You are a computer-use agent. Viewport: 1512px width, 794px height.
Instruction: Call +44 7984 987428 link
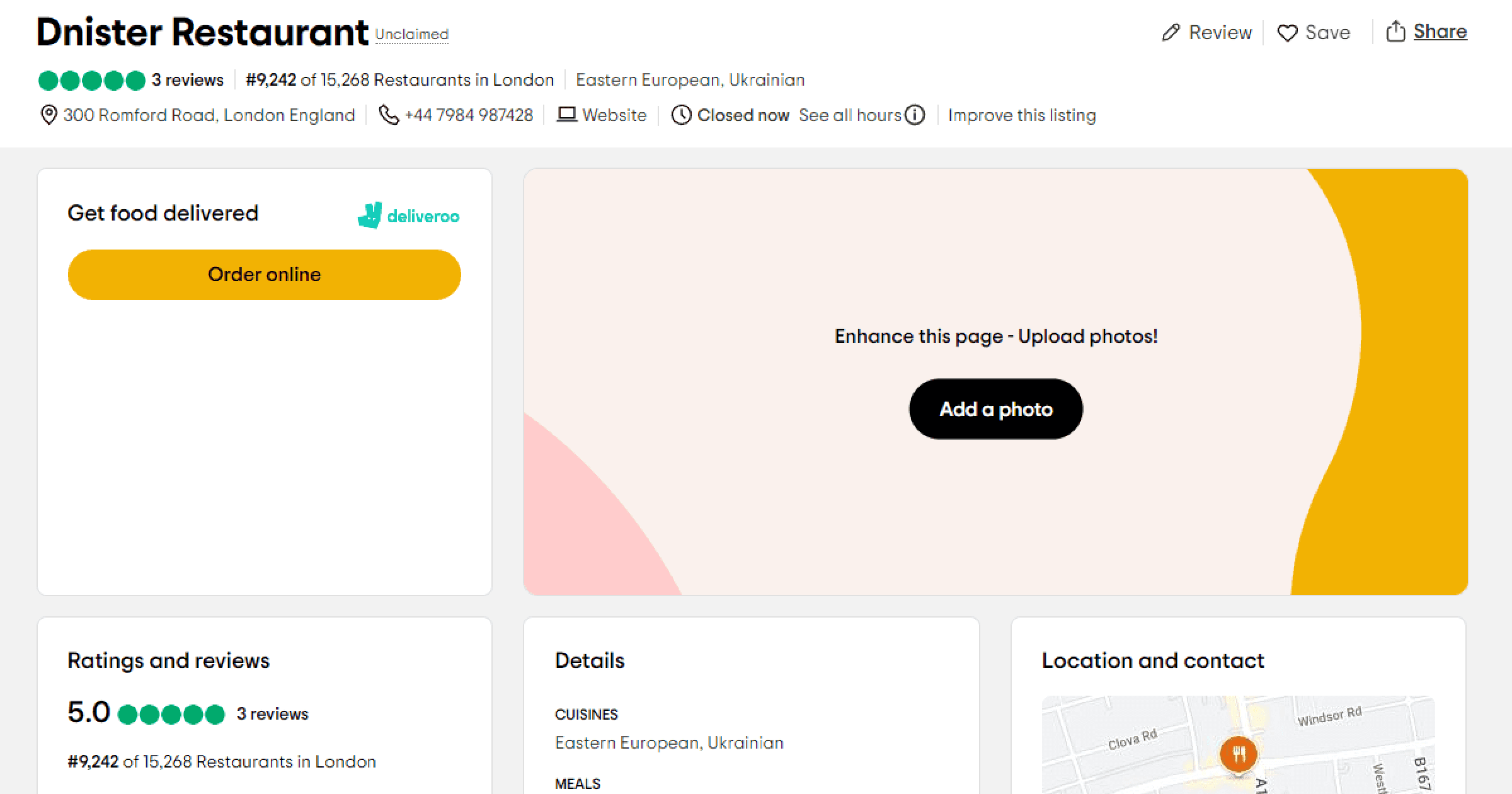(469, 115)
